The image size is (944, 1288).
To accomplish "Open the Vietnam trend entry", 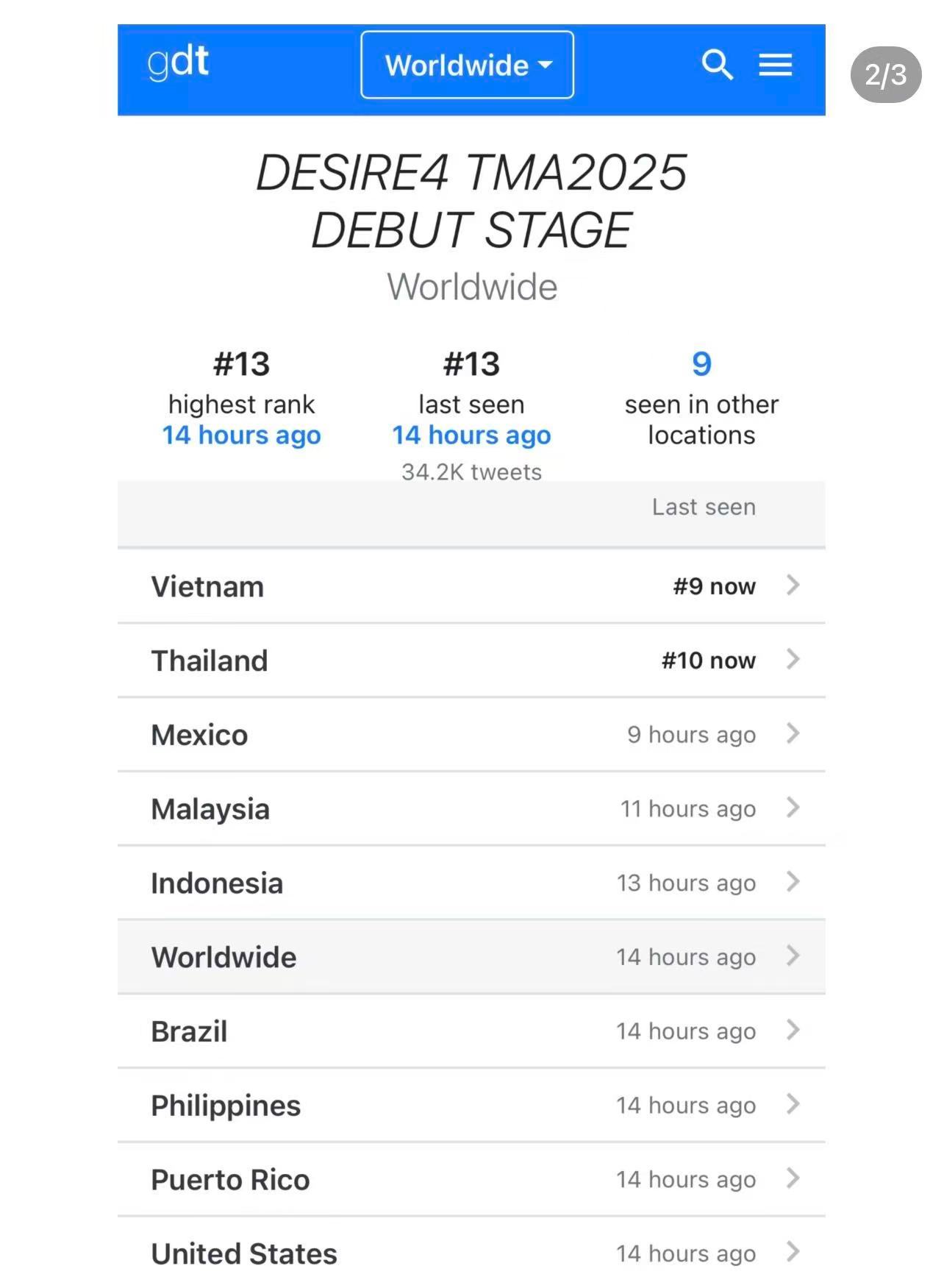I will (x=471, y=586).
